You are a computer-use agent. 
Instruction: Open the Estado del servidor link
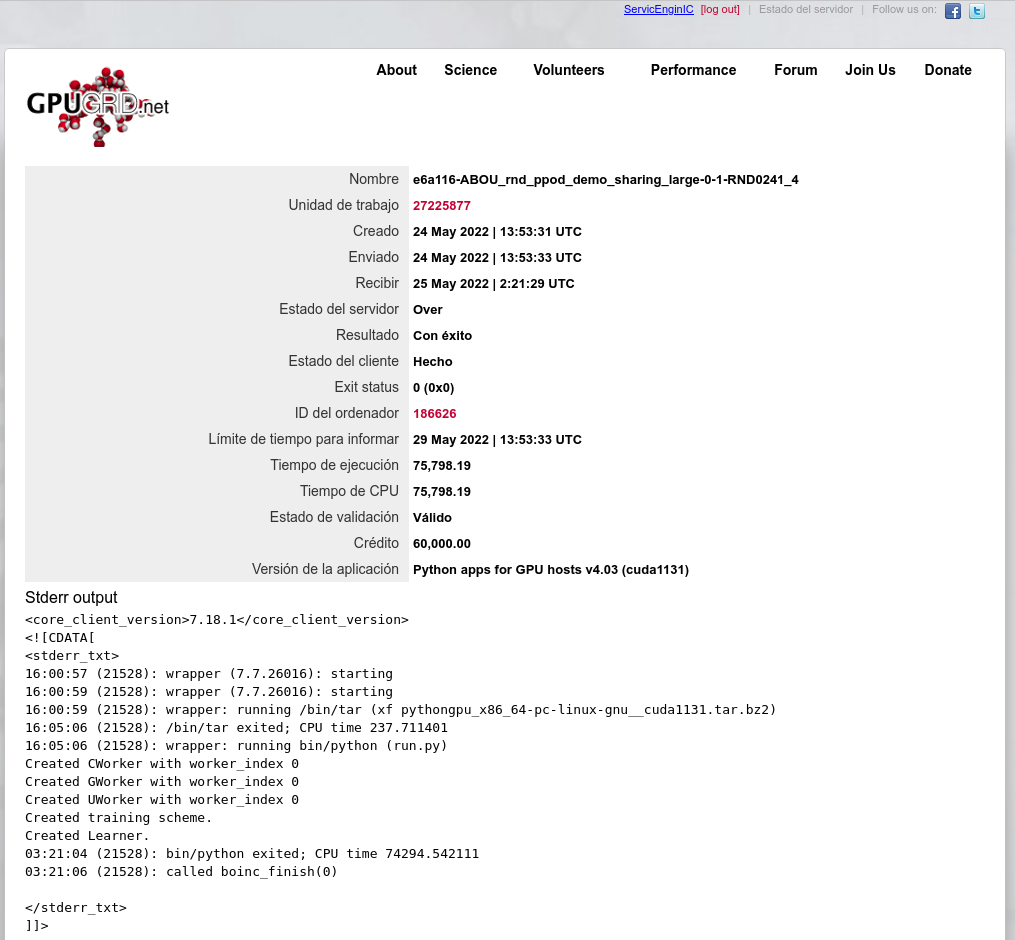806,10
